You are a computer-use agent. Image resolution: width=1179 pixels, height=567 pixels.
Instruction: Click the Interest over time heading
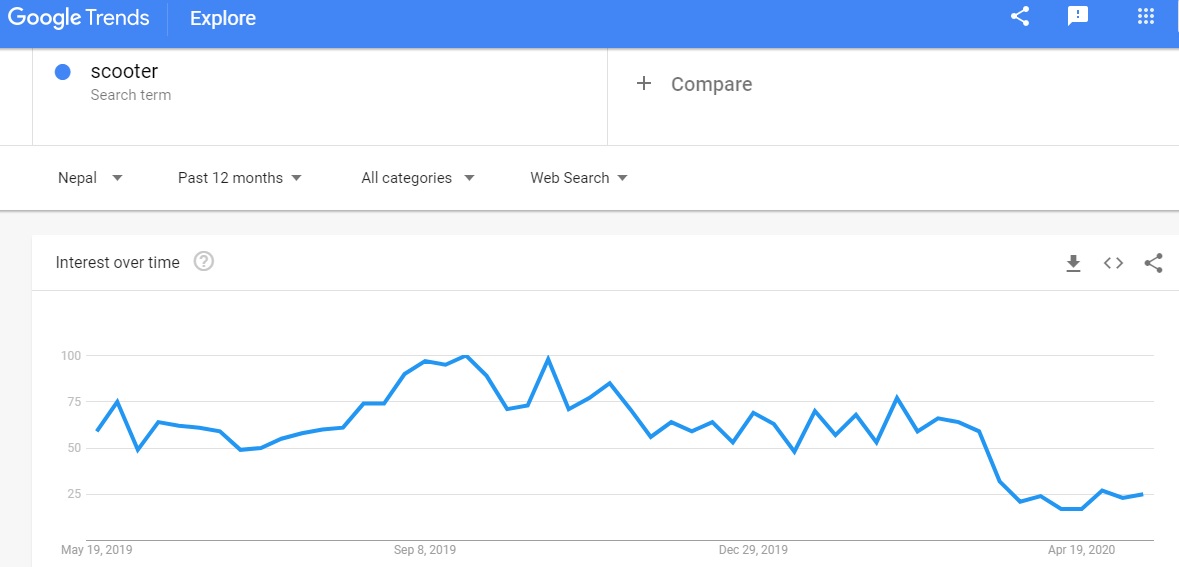point(118,263)
